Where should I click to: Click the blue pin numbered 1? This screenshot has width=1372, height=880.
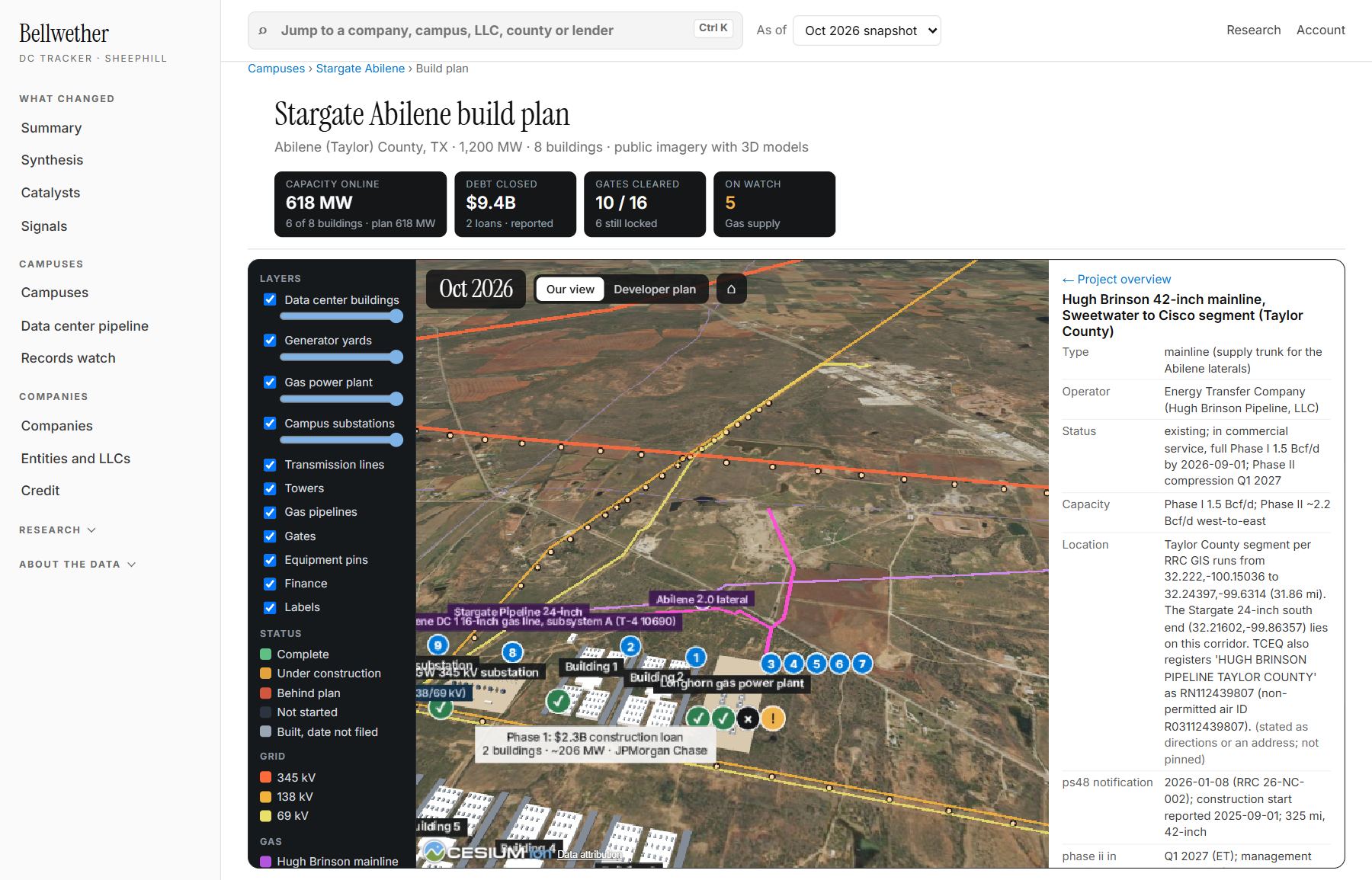click(x=695, y=657)
